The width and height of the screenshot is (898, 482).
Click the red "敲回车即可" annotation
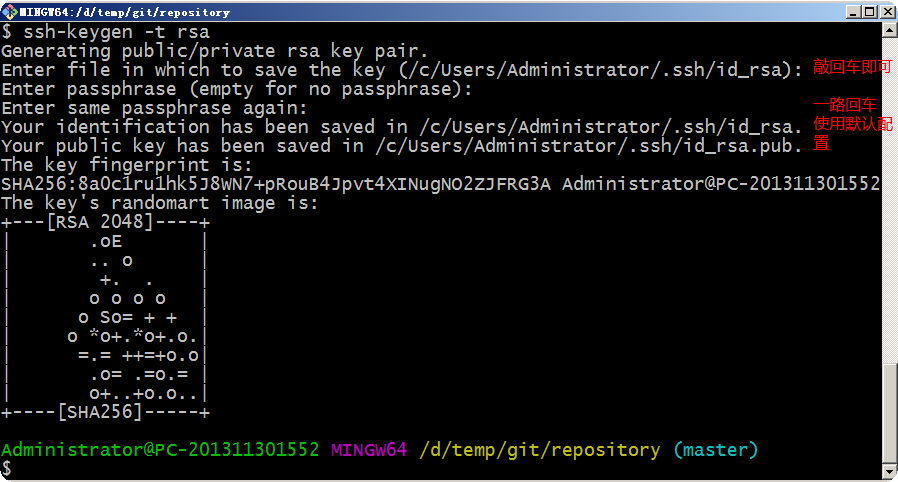tap(850, 67)
